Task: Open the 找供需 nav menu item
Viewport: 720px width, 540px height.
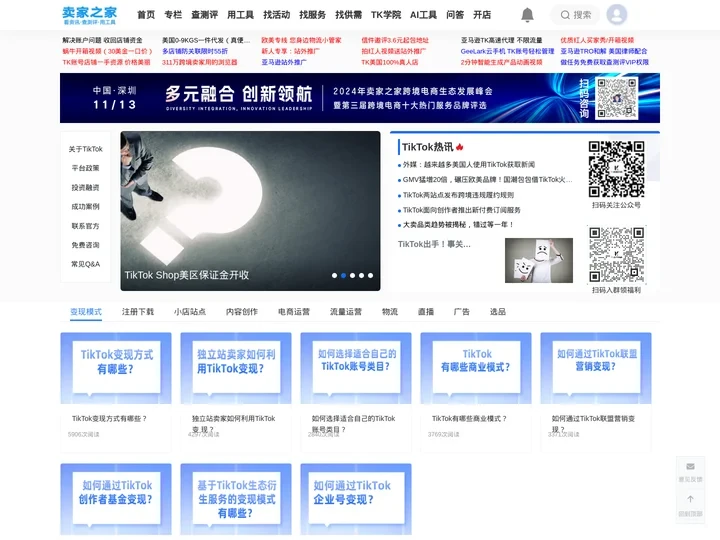Action: click(349, 15)
